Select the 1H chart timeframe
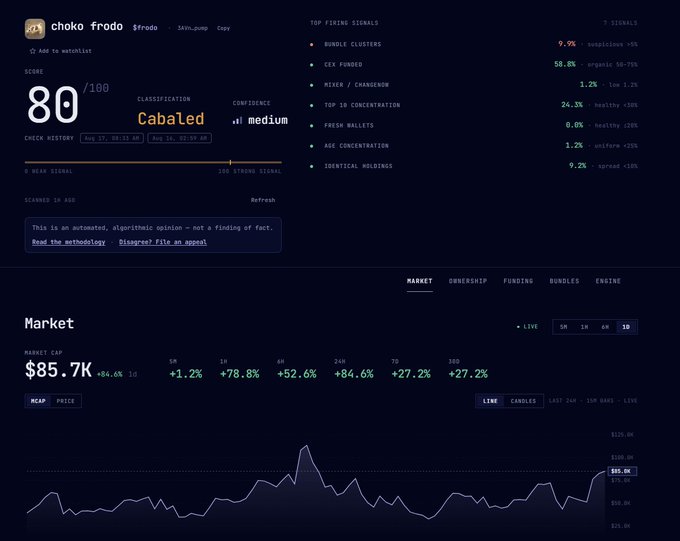The image size is (680, 541). click(x=584, y=327)
